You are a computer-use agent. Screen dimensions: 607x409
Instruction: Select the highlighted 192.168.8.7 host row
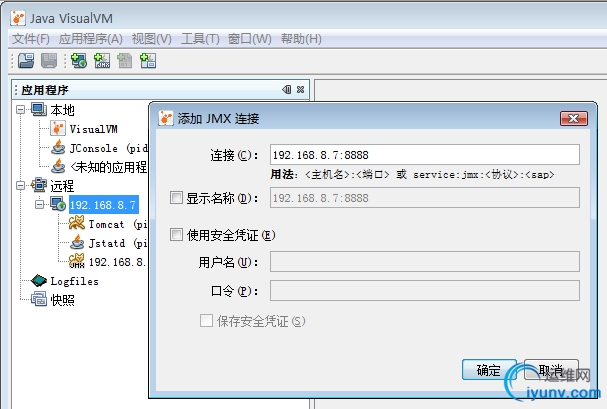click(x=103, y=205)
